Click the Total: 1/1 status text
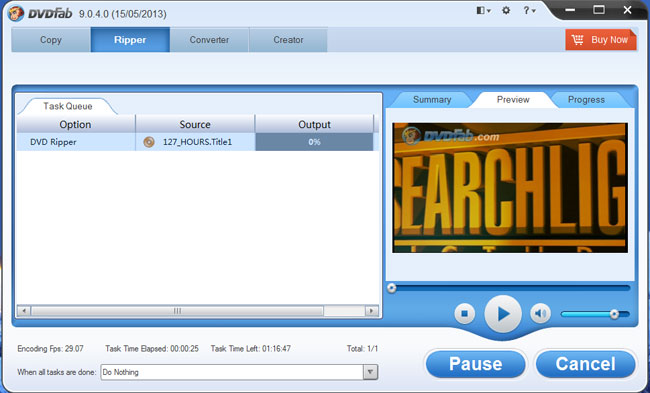This screenshot has width=650, height=393. [x=362, y=349]
